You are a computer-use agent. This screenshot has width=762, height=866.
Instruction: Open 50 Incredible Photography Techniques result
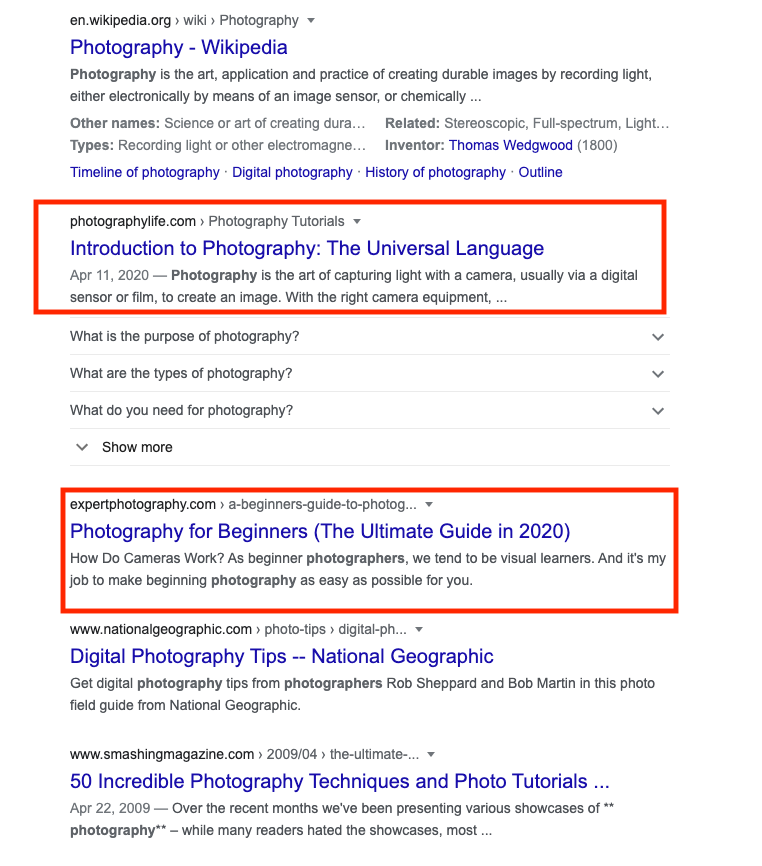(x=340, y=781)
